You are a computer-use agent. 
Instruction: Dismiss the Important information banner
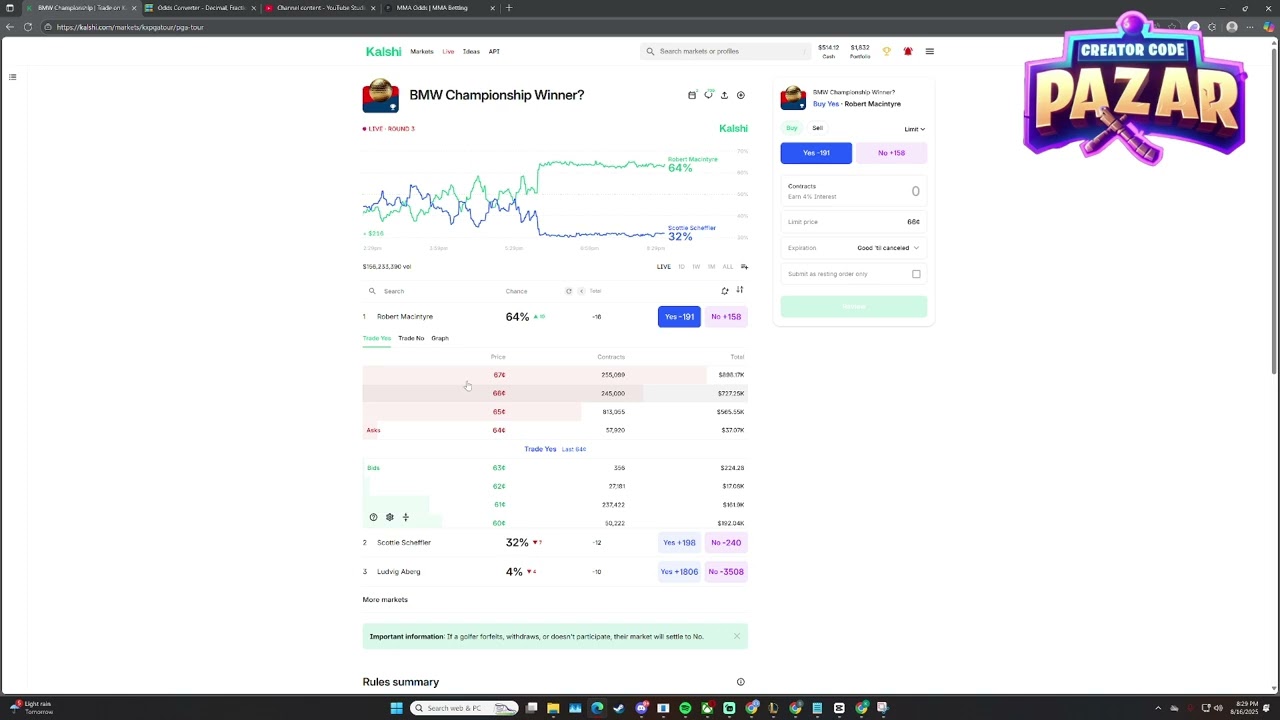click(x=737, y=636)
